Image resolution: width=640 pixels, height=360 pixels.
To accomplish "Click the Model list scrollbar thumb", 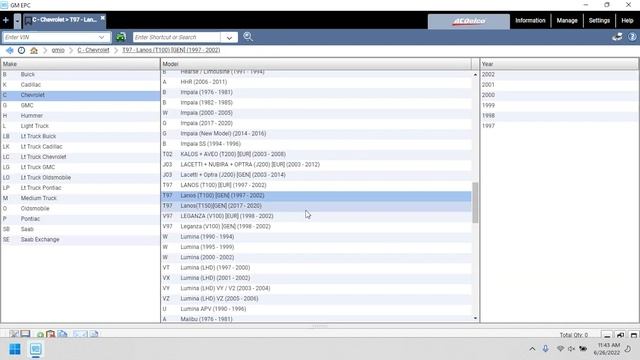I will (475, 202).
